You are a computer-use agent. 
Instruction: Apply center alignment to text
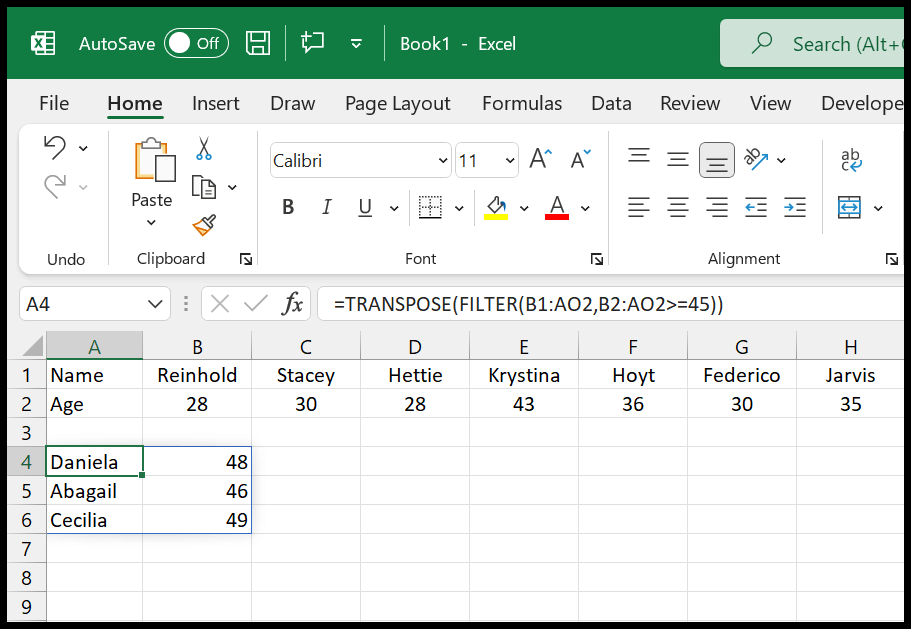click(677, 207)
